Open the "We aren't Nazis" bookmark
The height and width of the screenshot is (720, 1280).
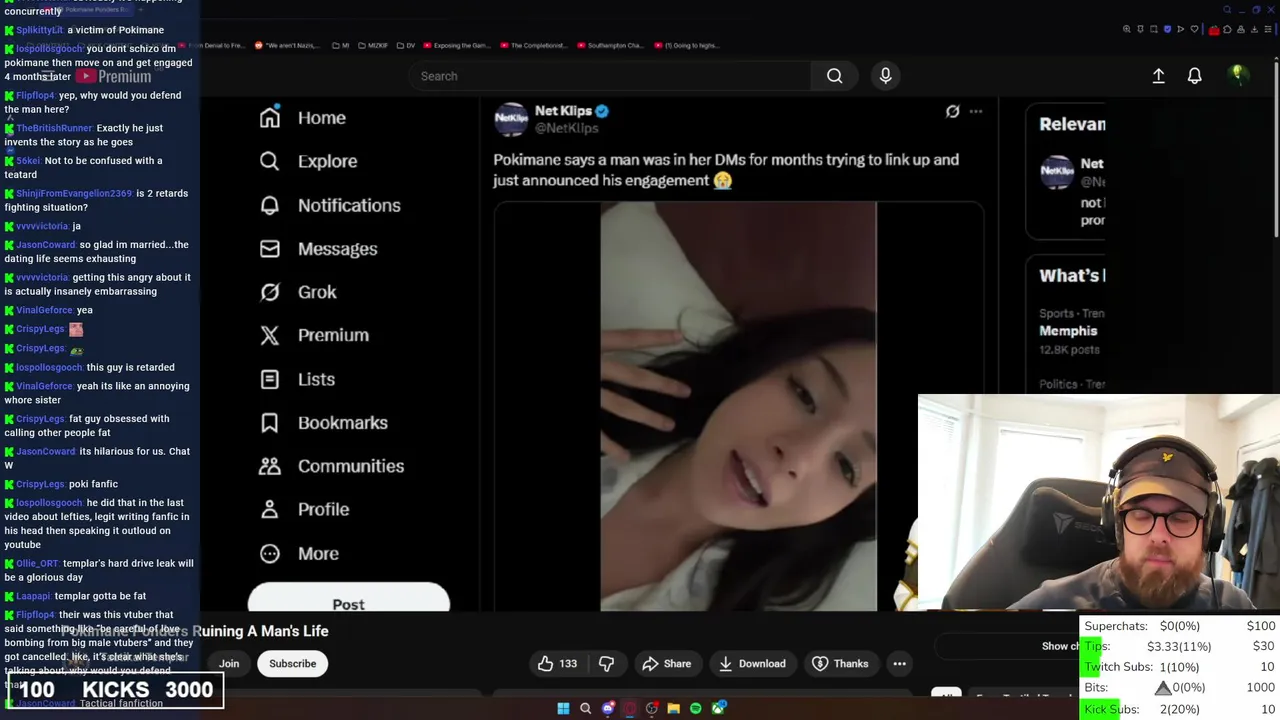(x=289, y=45)
